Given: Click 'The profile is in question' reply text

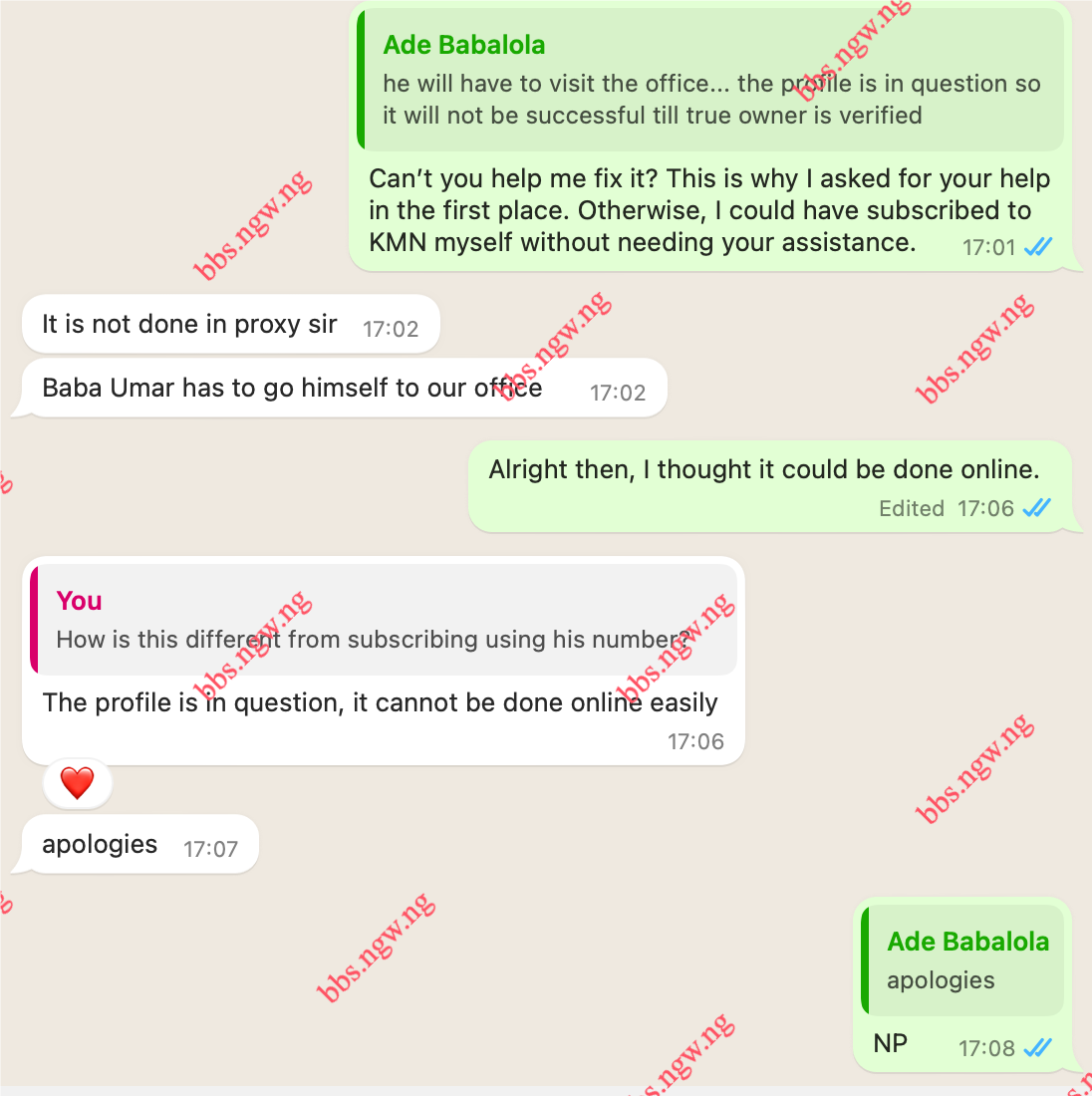Looking at the screenshot, I should coord(381,702).
